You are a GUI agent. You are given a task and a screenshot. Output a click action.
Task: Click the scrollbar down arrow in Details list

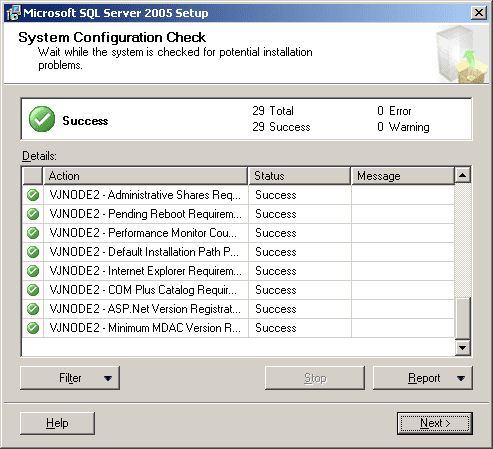tap(463, 348)
